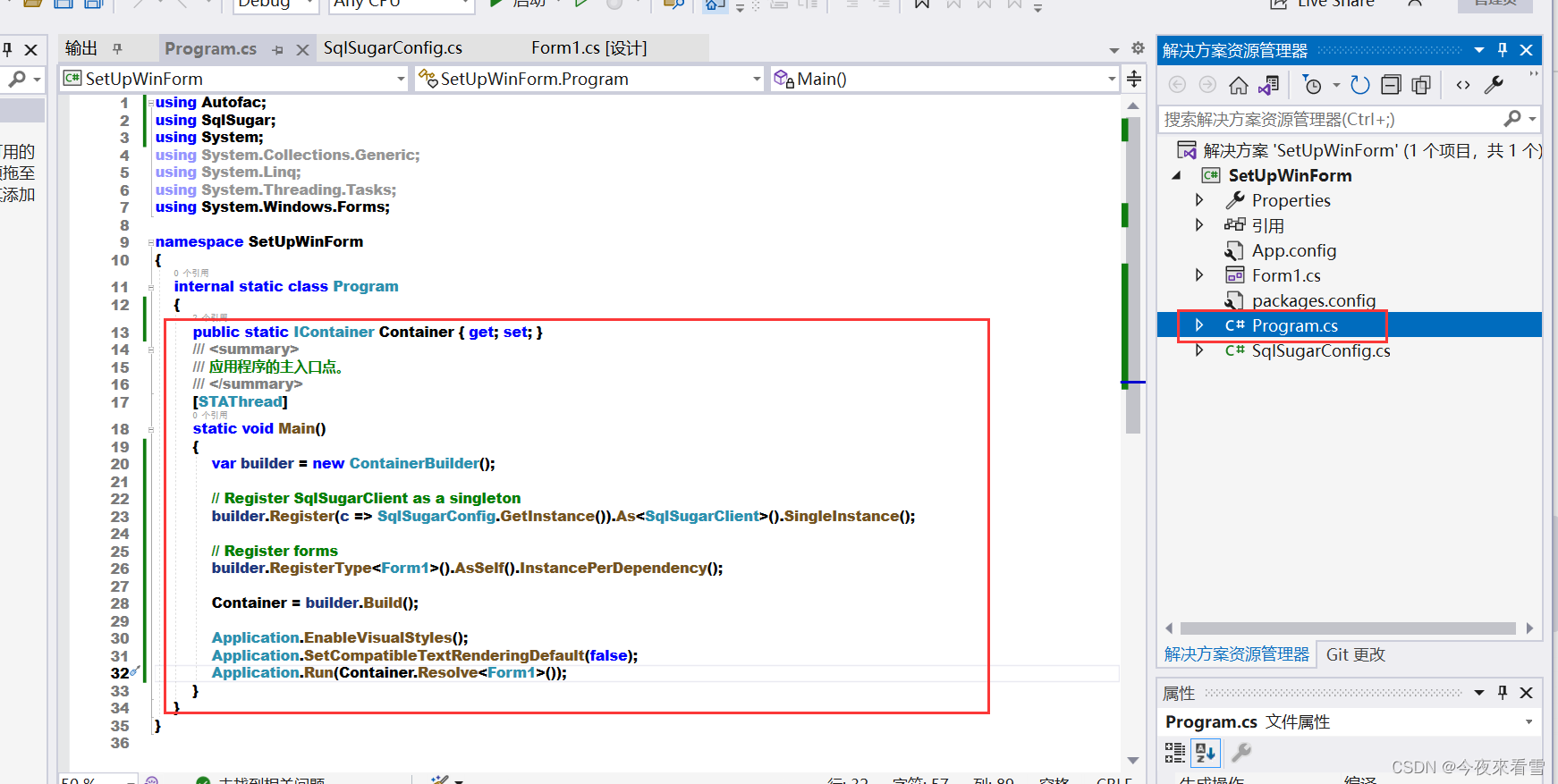Toggle pin on the Program.cs tab
Screen dimensions: 1558x784
[278, 50]
